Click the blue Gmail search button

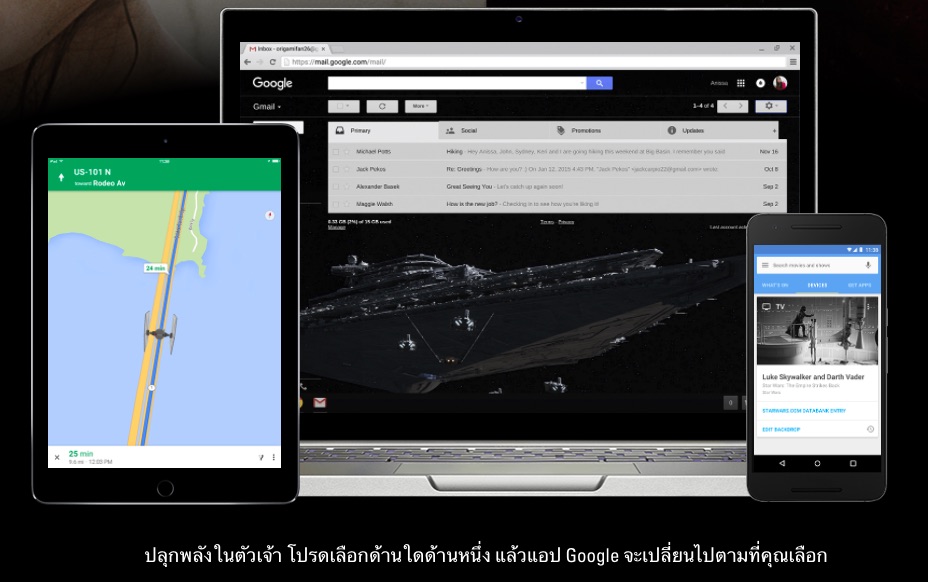pos(599,84)
